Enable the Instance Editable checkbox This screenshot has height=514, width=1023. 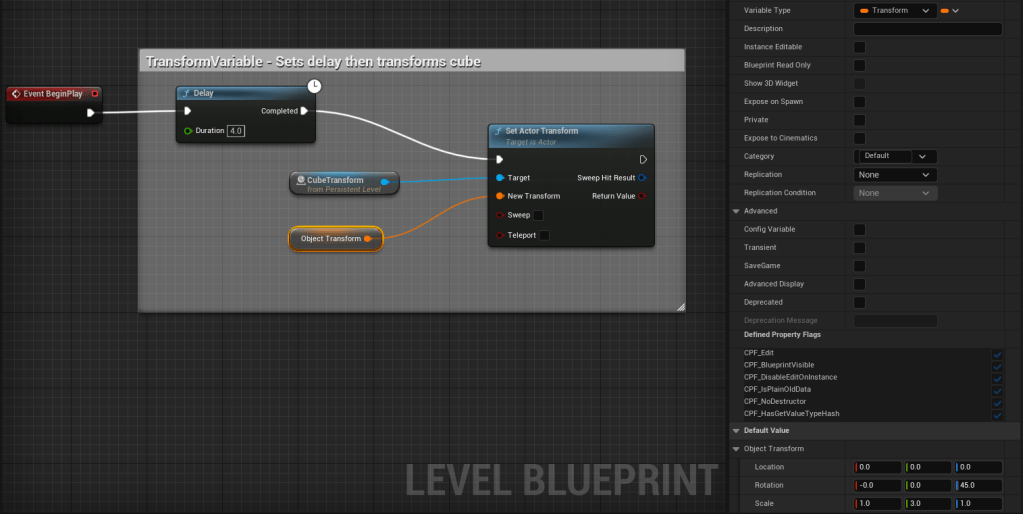click(x=859, y=47)
